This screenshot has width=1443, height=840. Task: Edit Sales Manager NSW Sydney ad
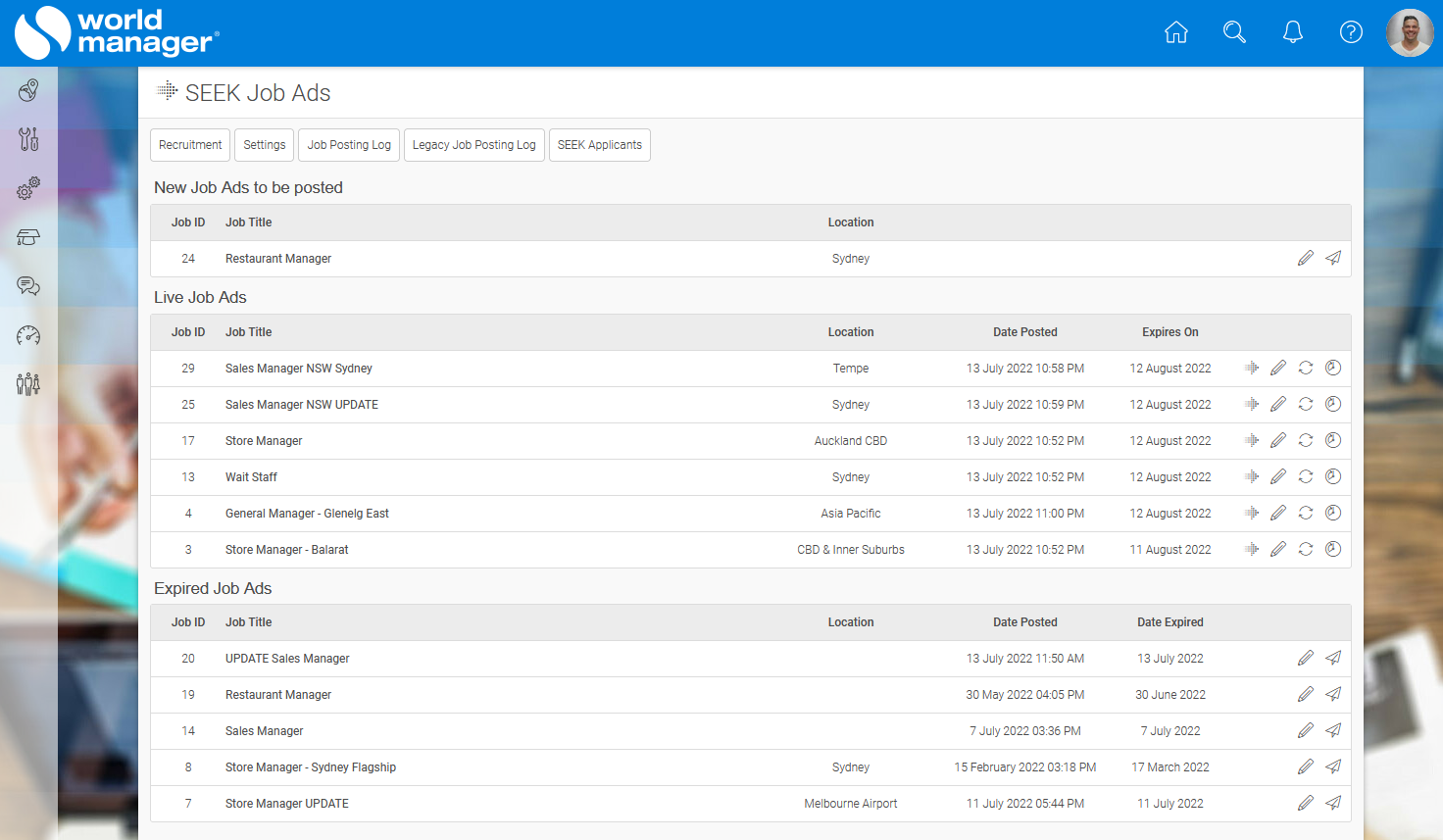[x=1278, y=368]
